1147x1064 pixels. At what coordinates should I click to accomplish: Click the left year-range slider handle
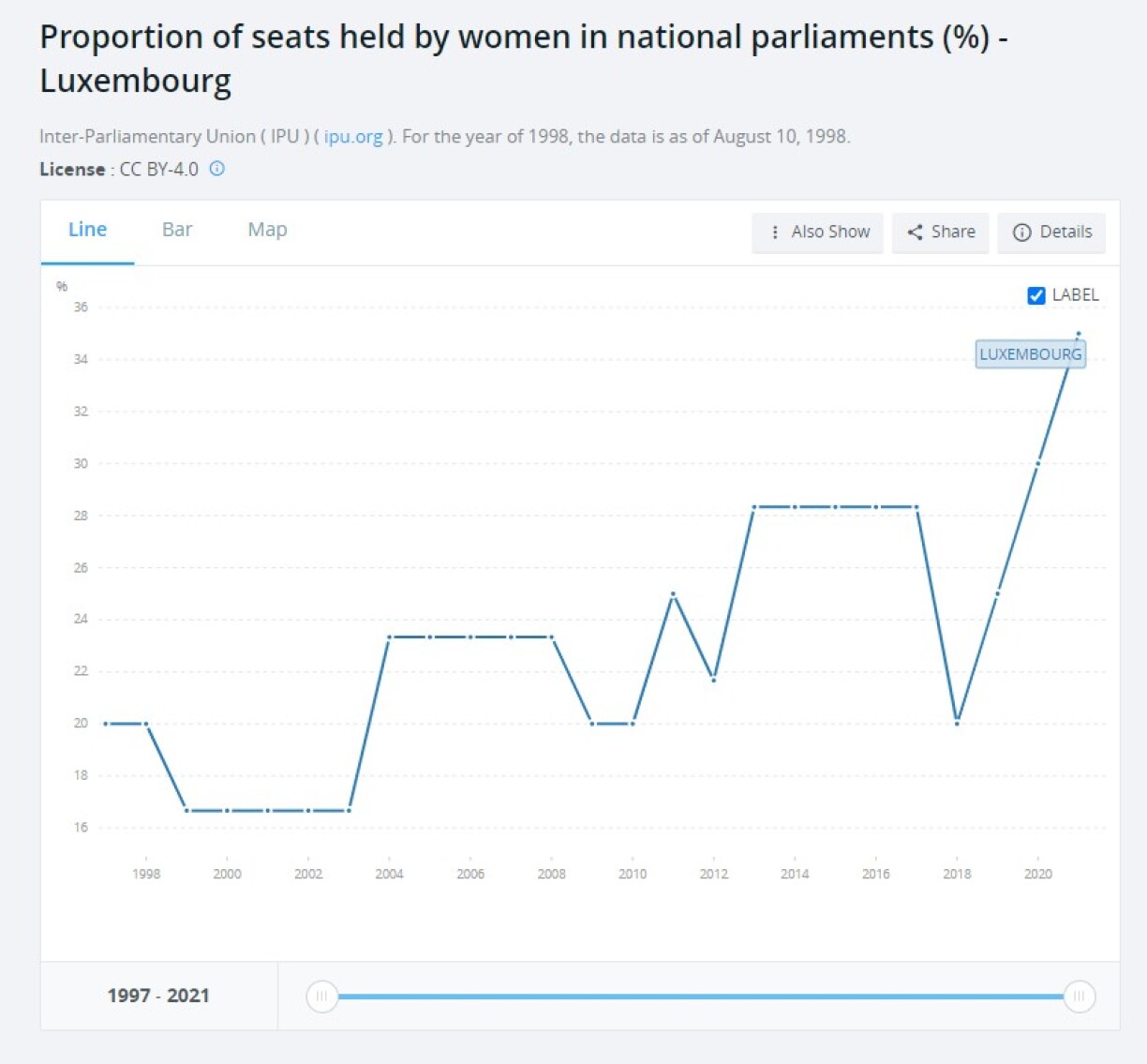pyautogui.click(x=321, y=997)
